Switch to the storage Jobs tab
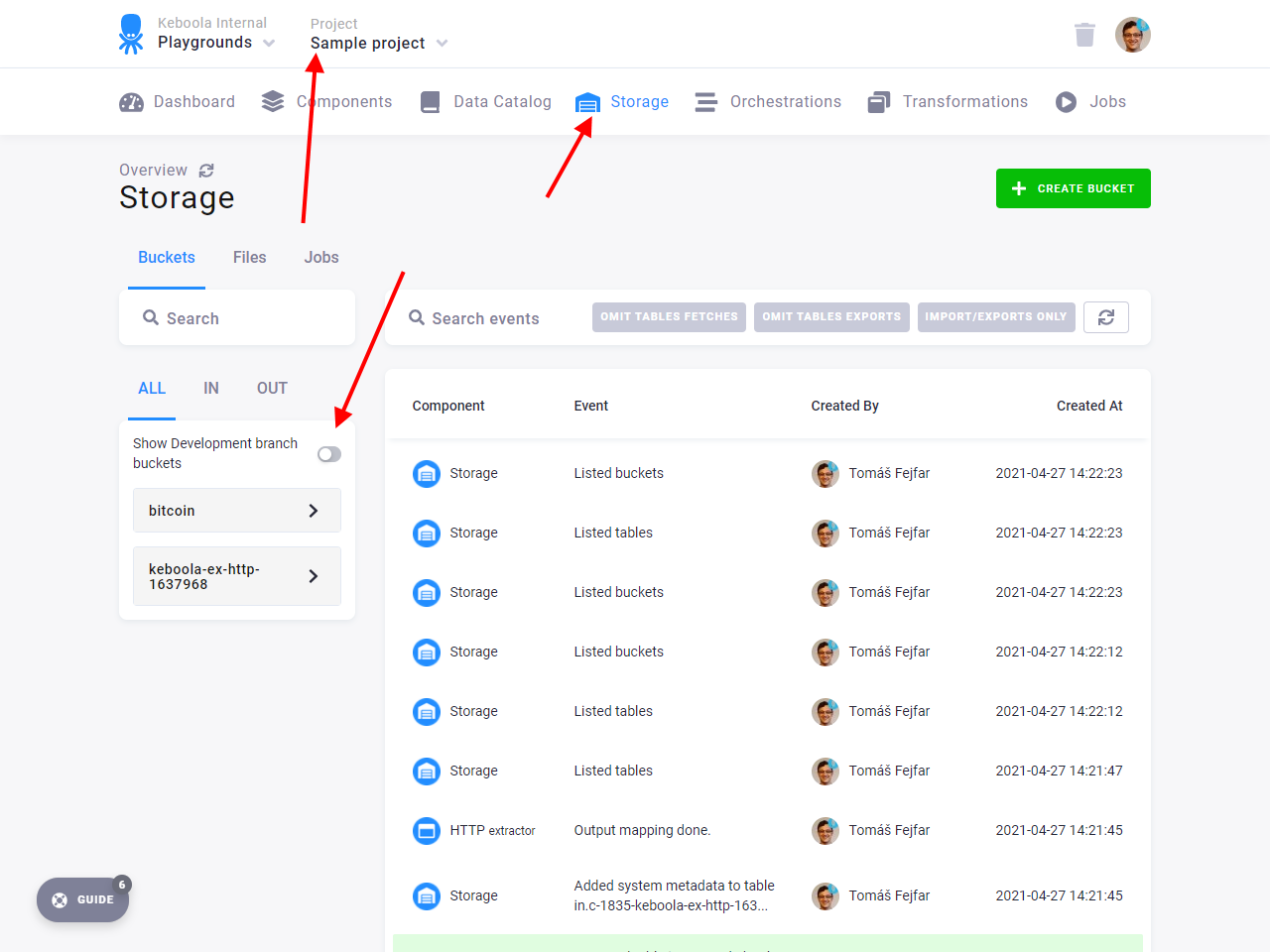1270x952 pixels. coord(321,258)
